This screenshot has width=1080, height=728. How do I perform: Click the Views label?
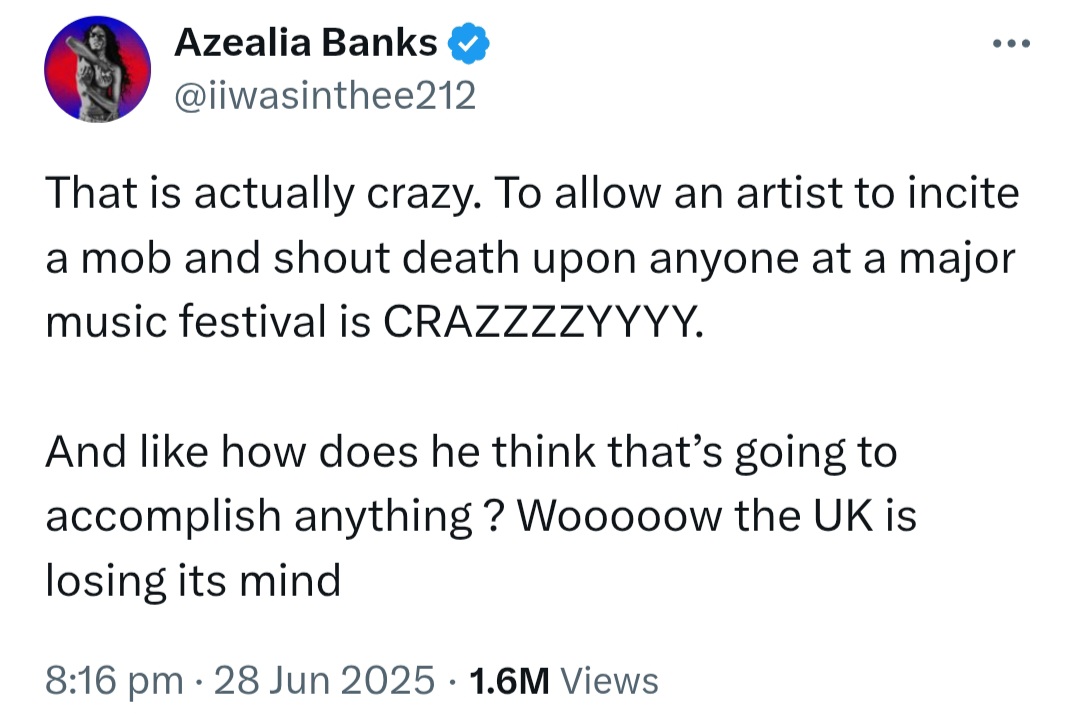point(609,681)
